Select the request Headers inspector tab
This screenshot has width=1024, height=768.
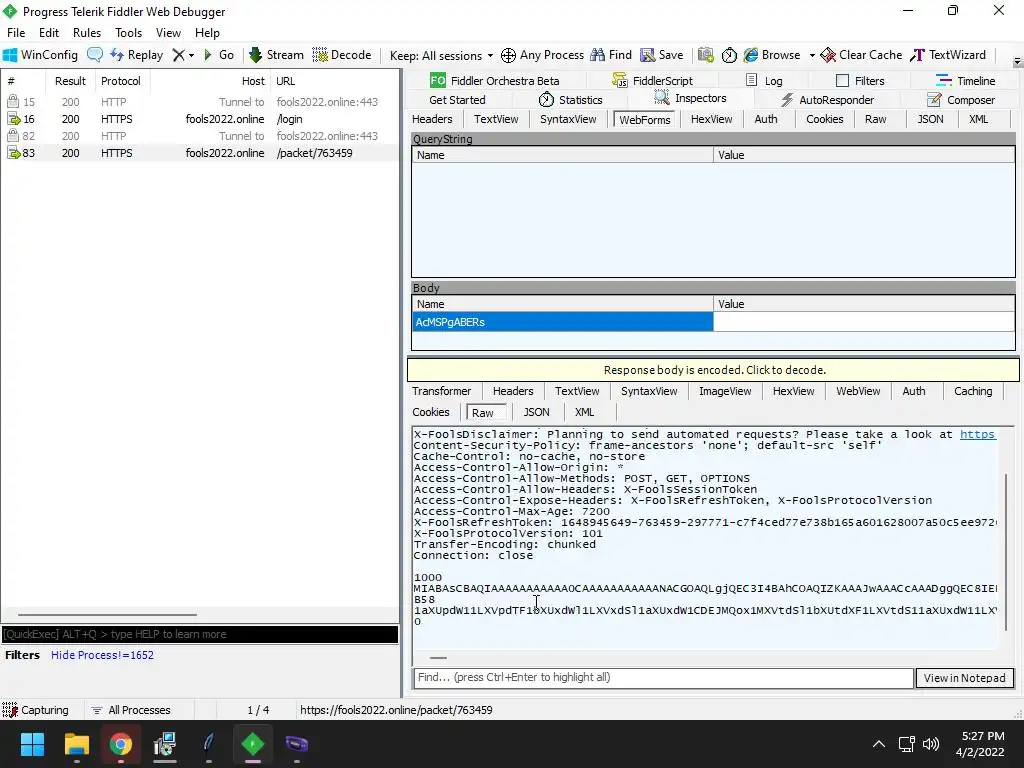(x=432, y=119)
